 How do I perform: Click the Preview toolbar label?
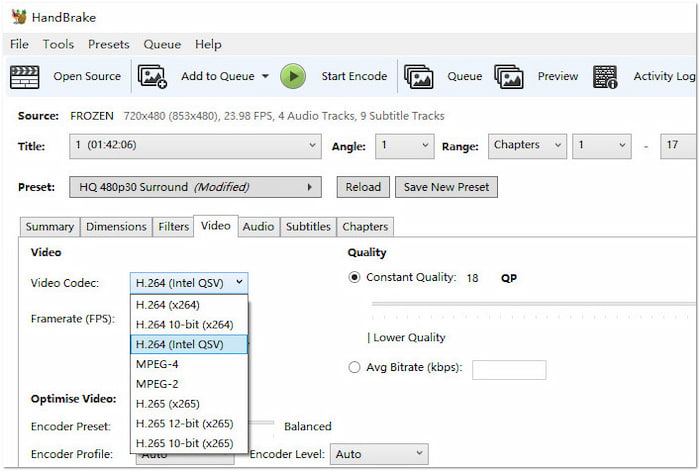pos(558,76)
